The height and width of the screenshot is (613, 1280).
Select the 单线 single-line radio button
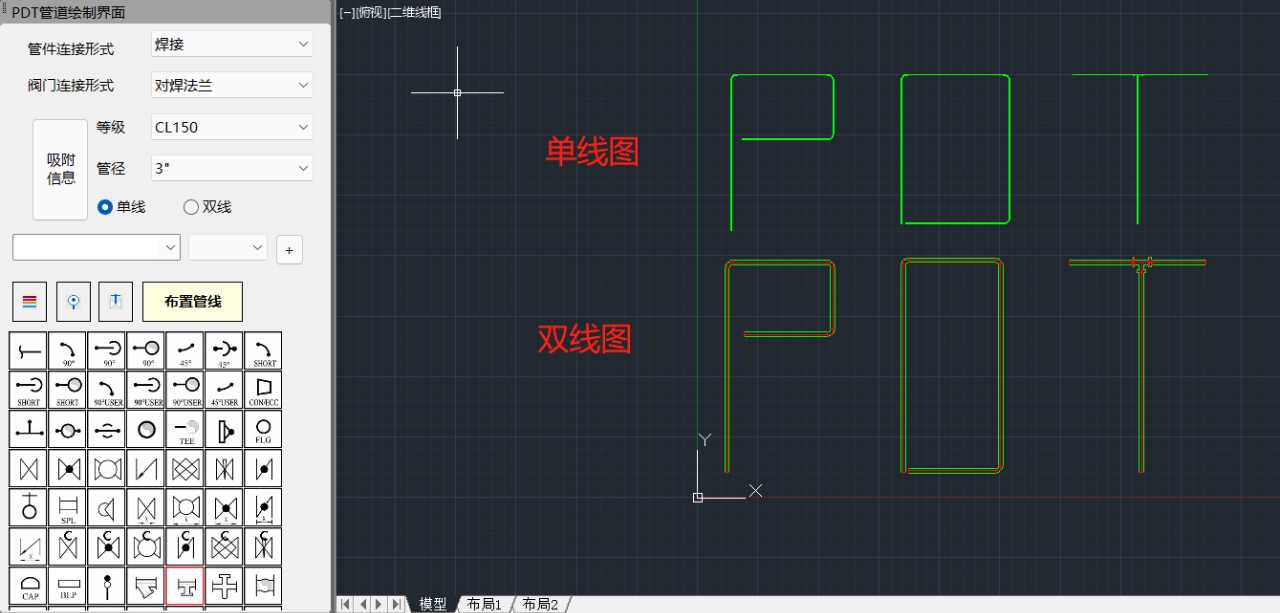tap(105, 207)
